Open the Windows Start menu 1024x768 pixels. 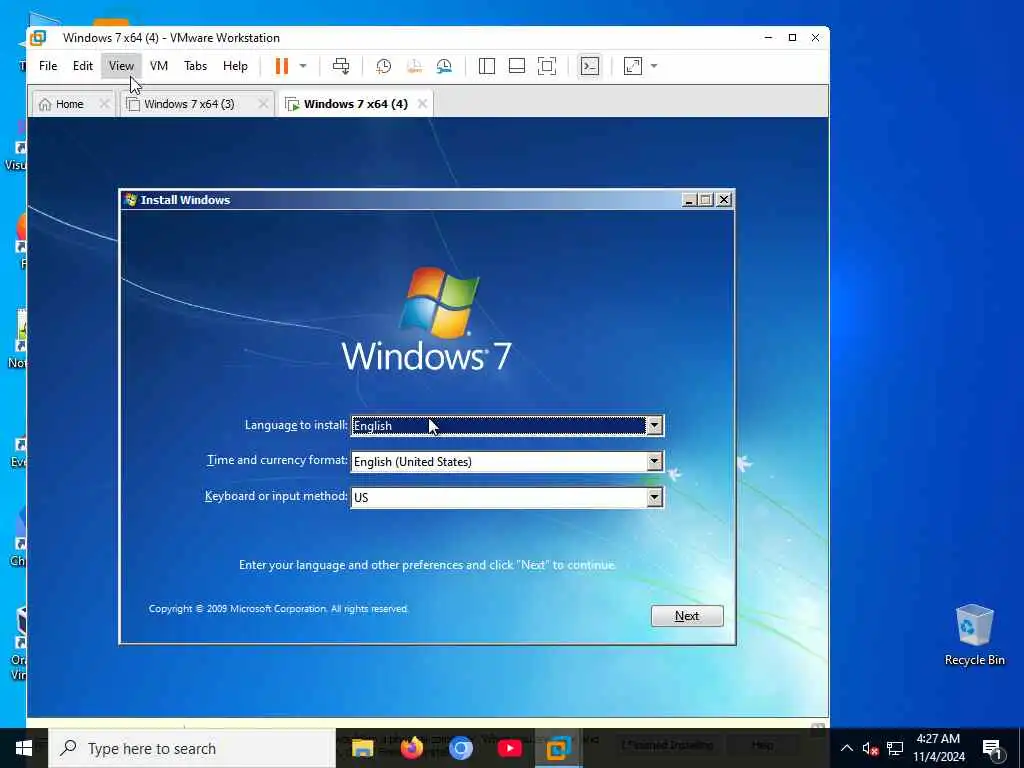(24, 748)
